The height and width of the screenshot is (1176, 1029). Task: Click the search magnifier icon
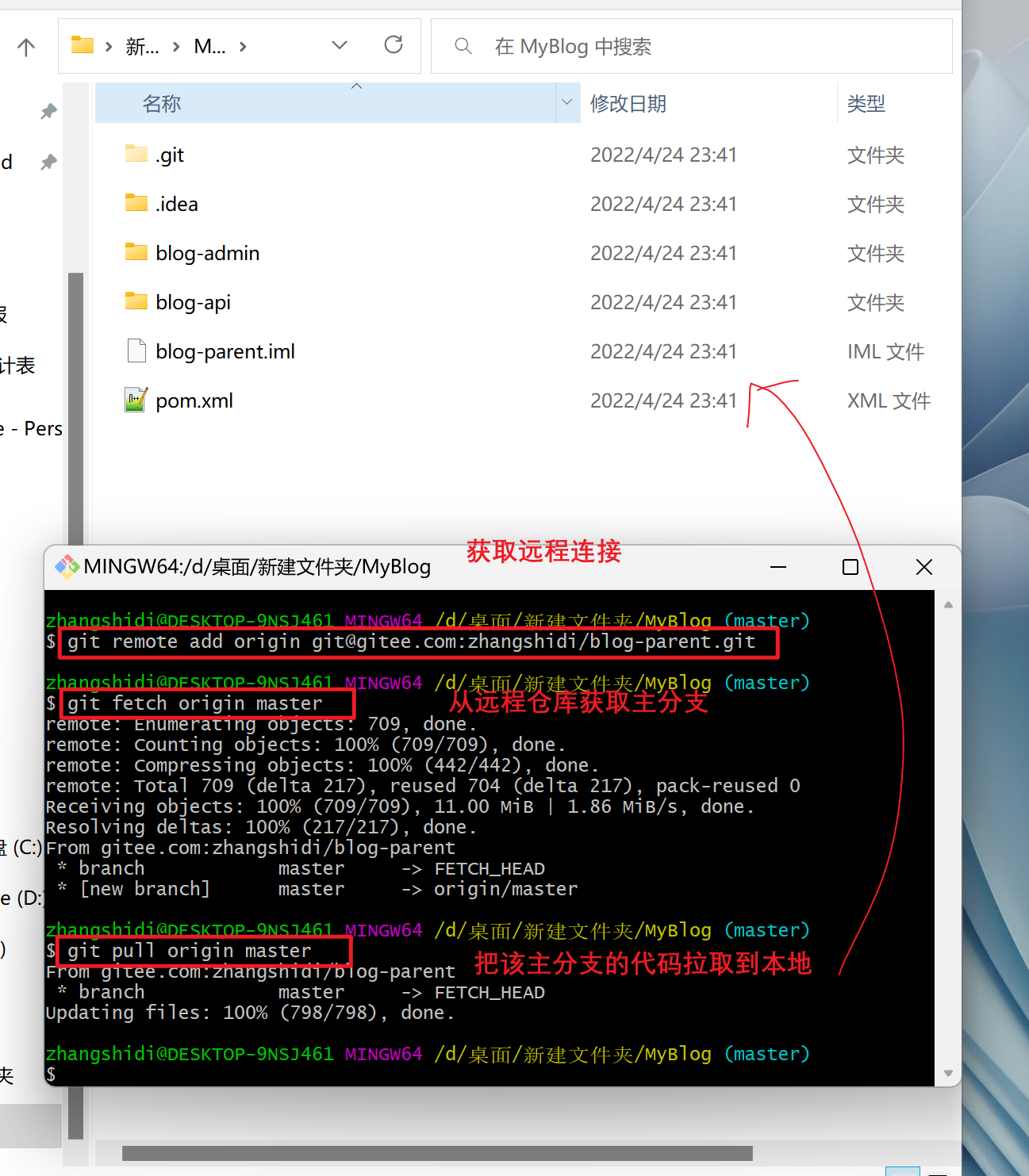[463, 47]
